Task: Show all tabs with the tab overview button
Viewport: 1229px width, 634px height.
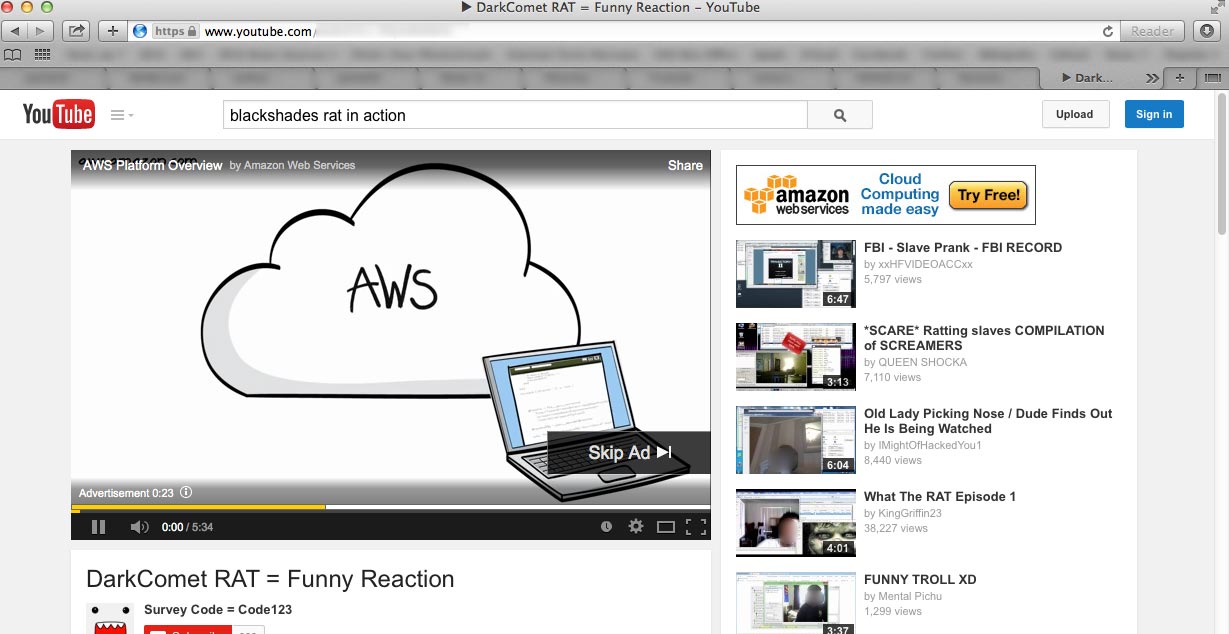Action: pos(1212,77)
